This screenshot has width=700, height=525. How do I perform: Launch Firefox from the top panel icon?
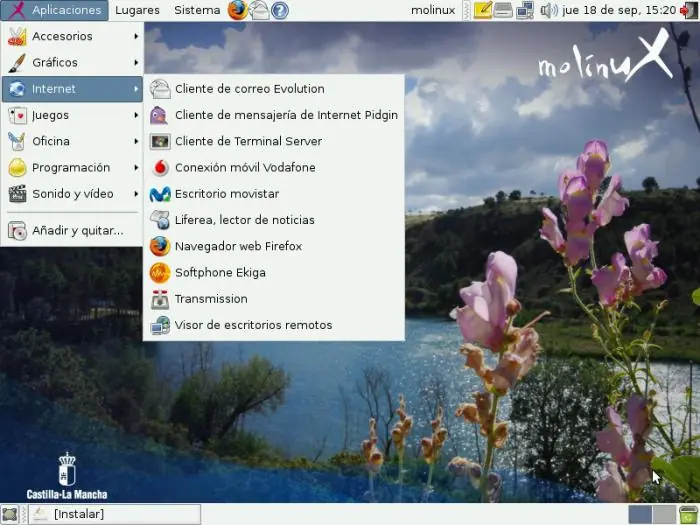[238, 10]
